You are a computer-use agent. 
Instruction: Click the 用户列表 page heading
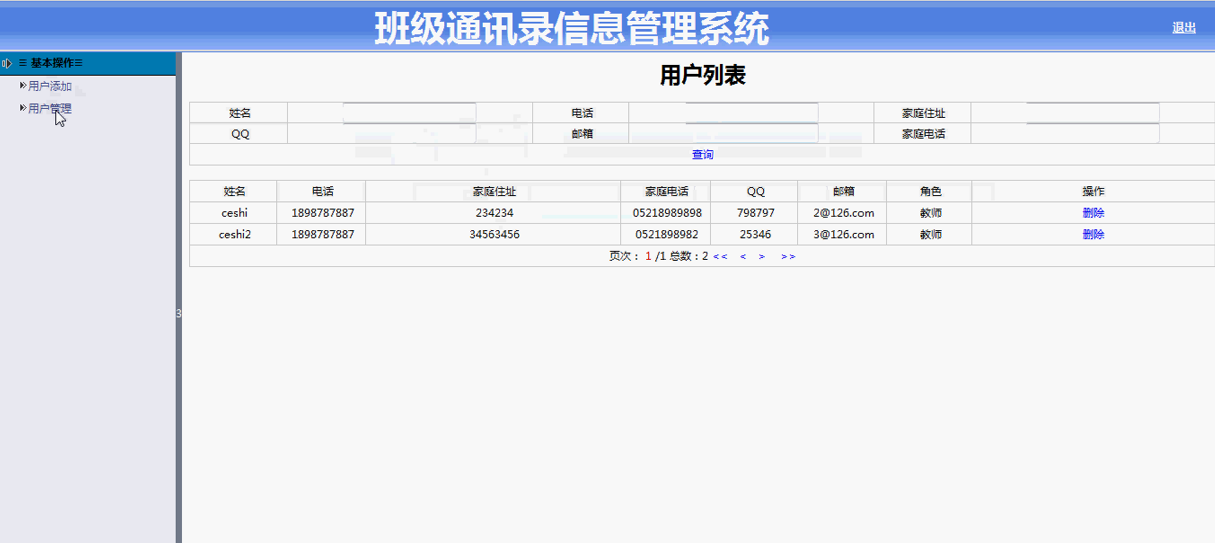tap(702, 75)
